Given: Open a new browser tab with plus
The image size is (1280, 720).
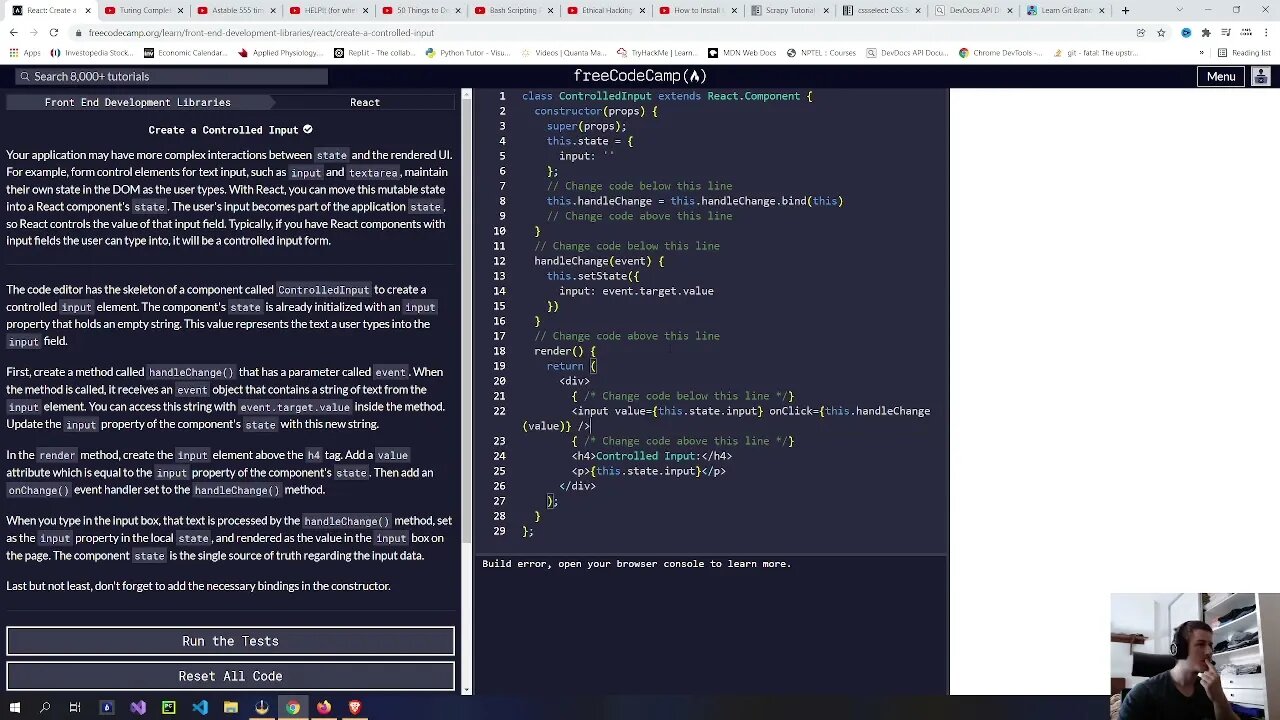Looking at the screenshot, I should 1125,11.
